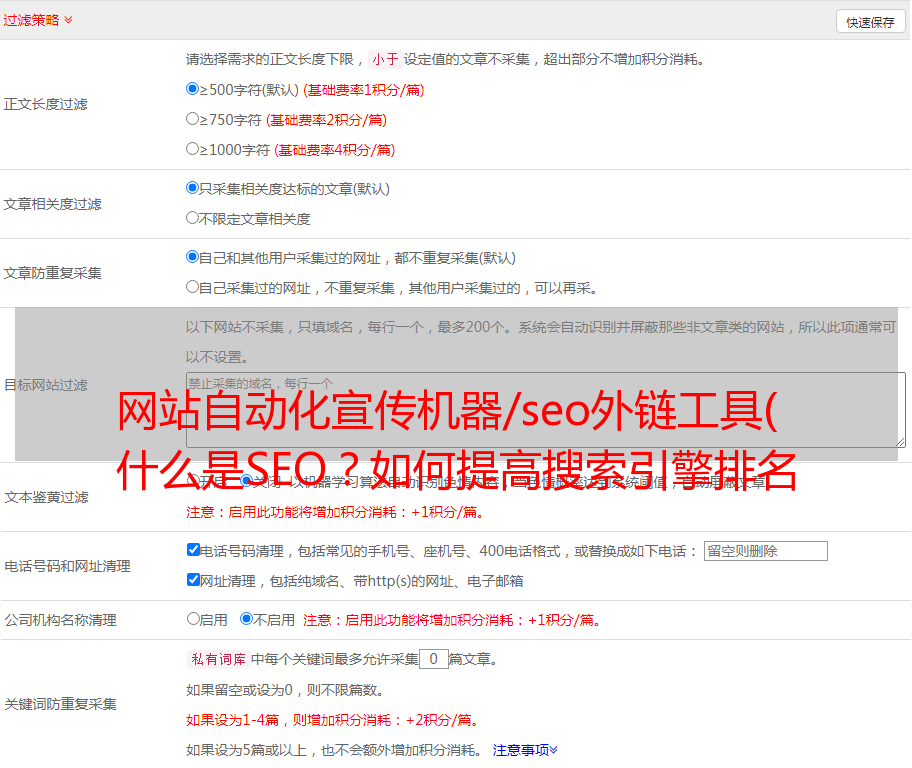This screenshot has width=912, height=768.
Task: Click the 私有词库 tag
Action: (x=216, y=659)
